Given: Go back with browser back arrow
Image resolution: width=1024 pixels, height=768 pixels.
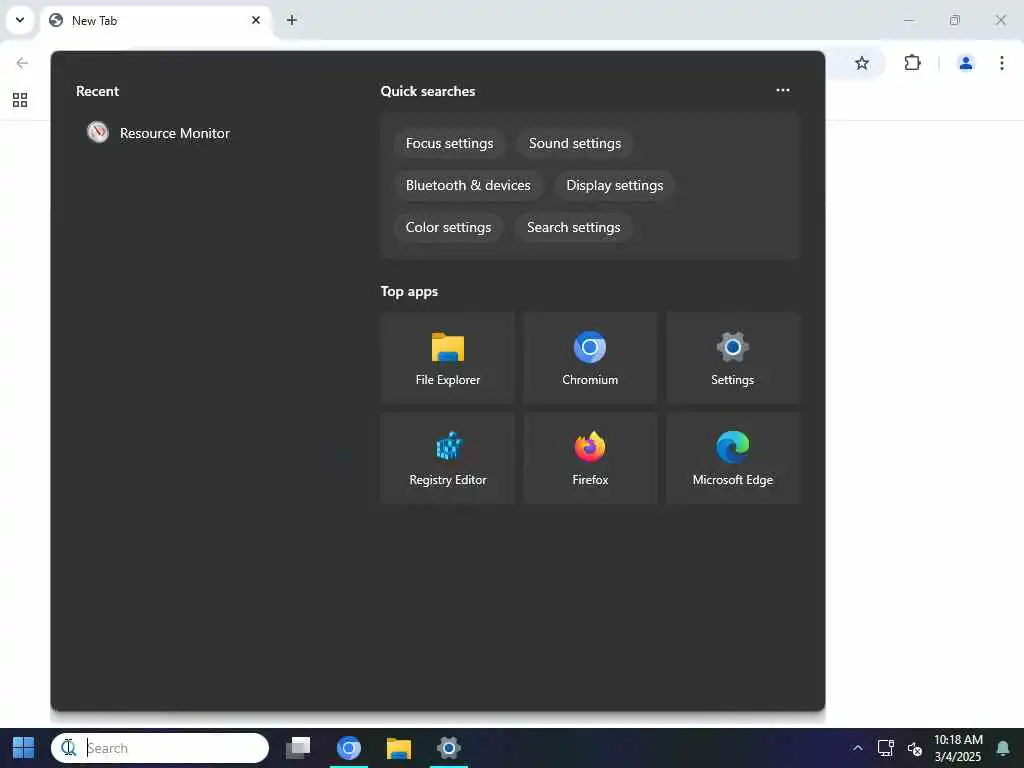Looking at the screenshot, I should [x=22, y=63].
